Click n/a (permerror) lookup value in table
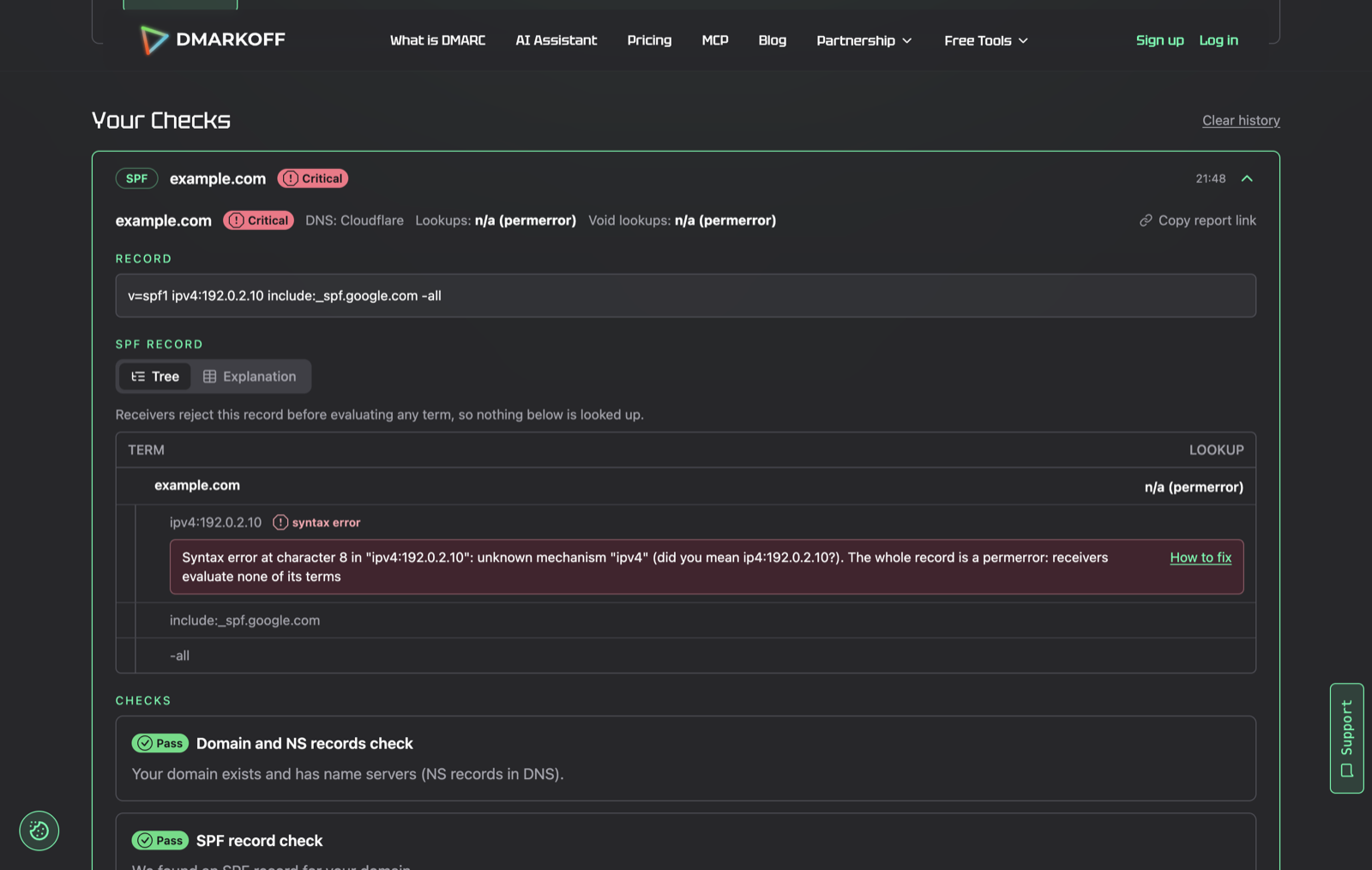Image resolution: width=1372 pixels, height=870 pixels. [1194, 487]
